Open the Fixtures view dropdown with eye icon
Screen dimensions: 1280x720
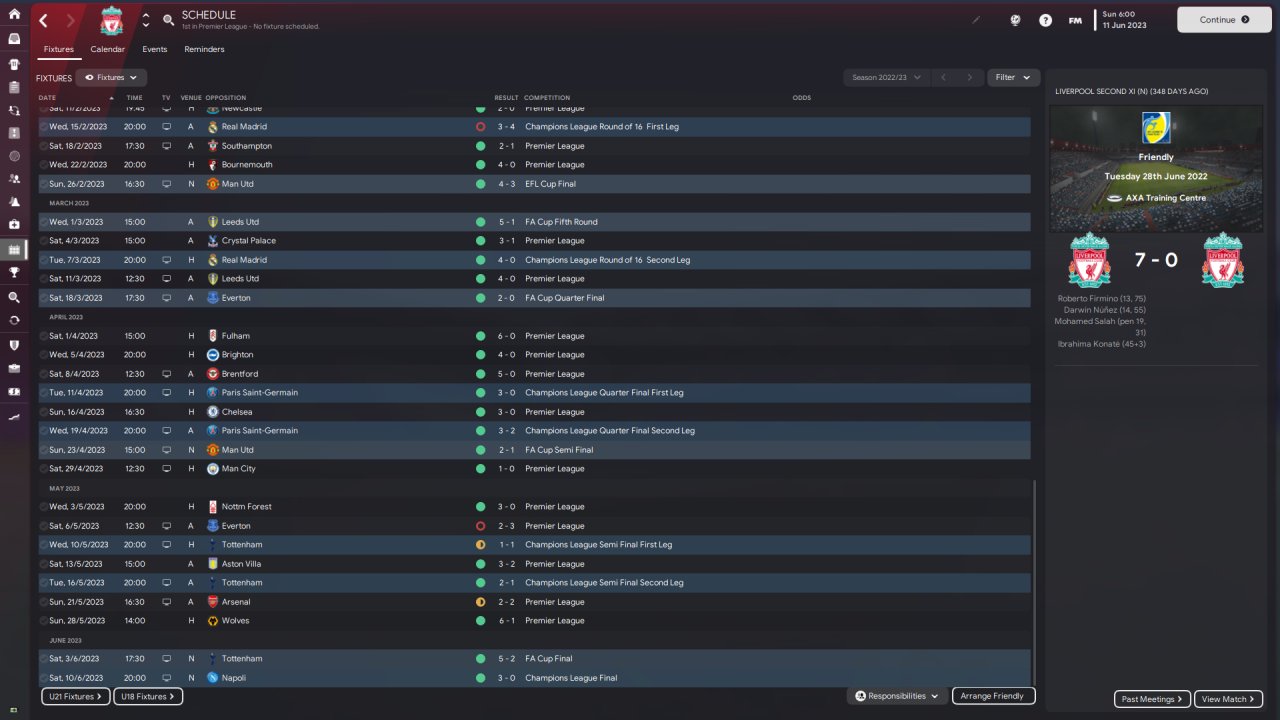click(x=111, y=77)
